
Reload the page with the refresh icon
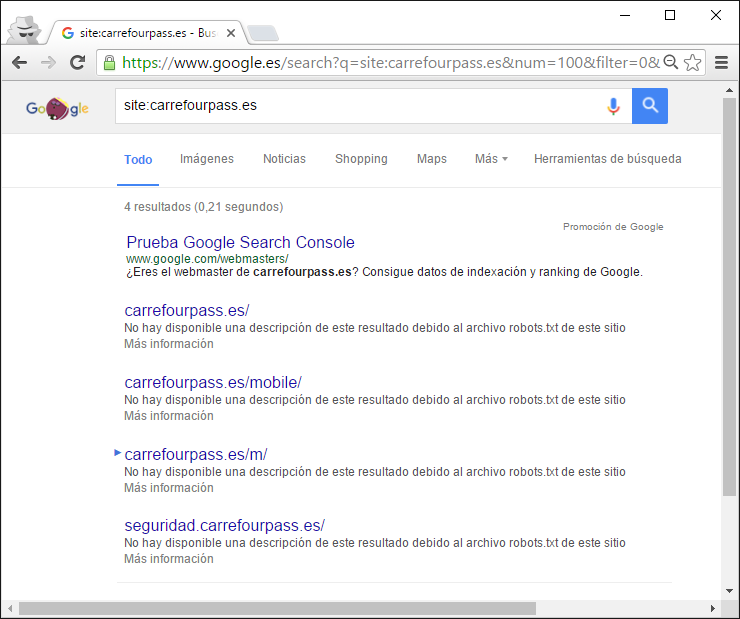[77, 62]
